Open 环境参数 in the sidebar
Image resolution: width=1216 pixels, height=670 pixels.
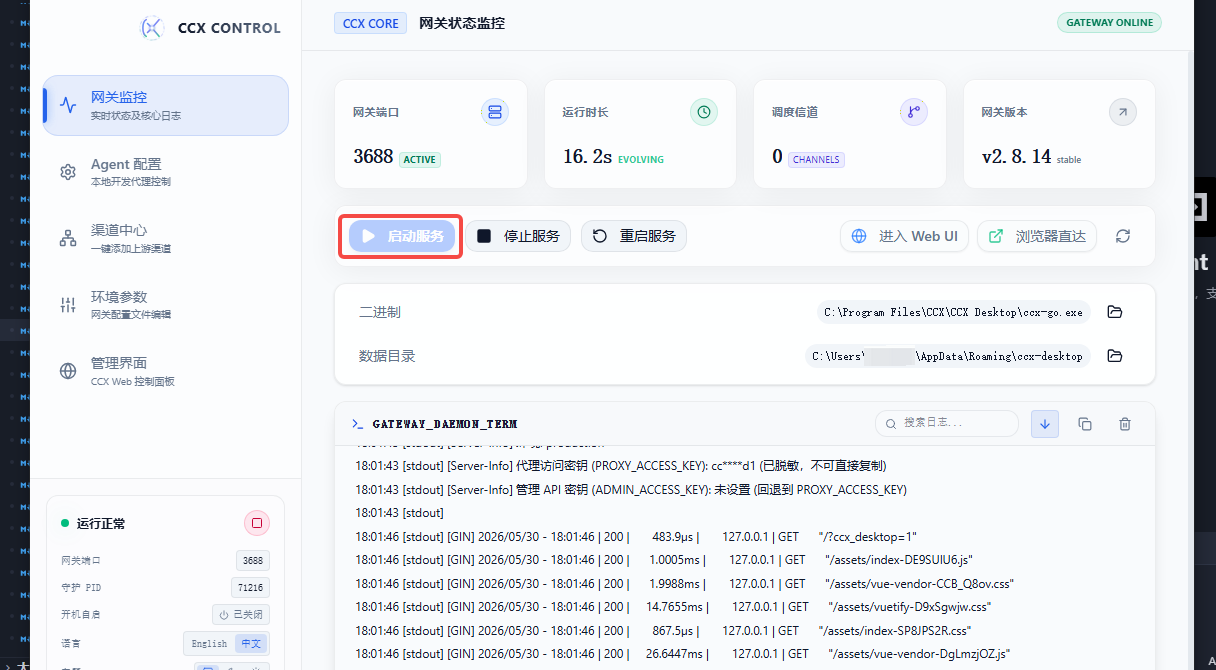point(166,304)
